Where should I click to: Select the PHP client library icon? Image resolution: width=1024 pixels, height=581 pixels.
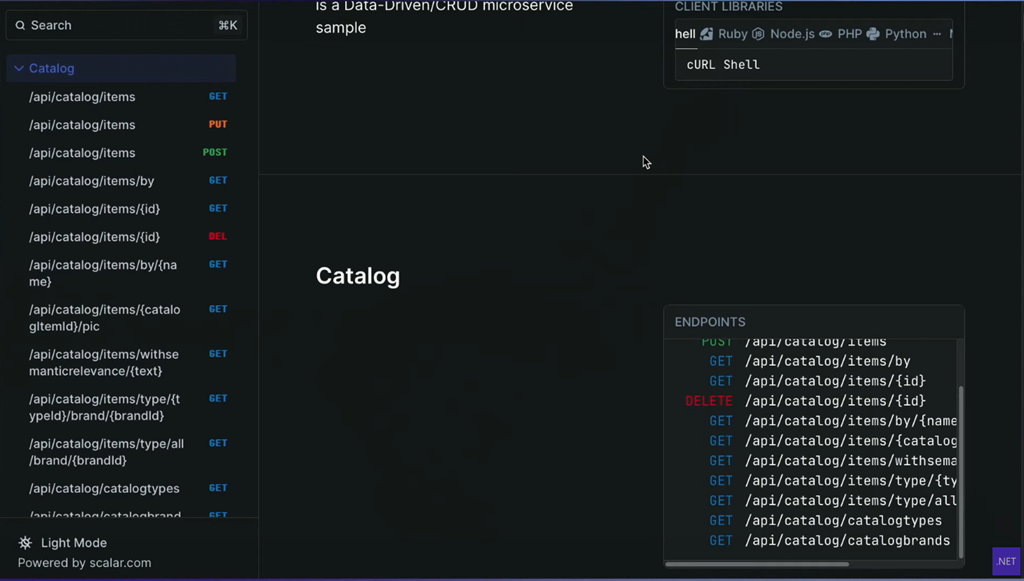point(826,34)
